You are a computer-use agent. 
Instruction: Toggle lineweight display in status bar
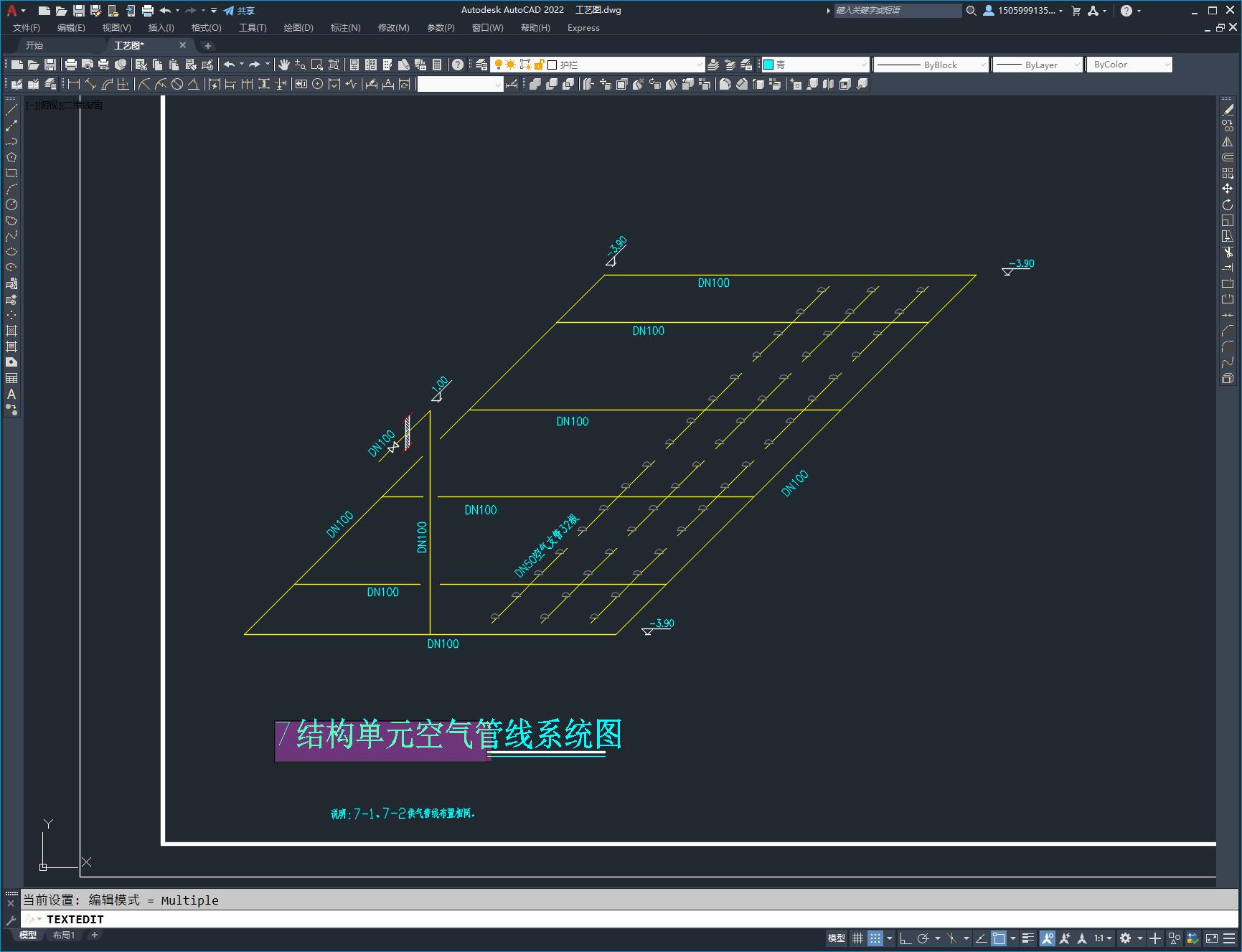tap(1028, 938)
